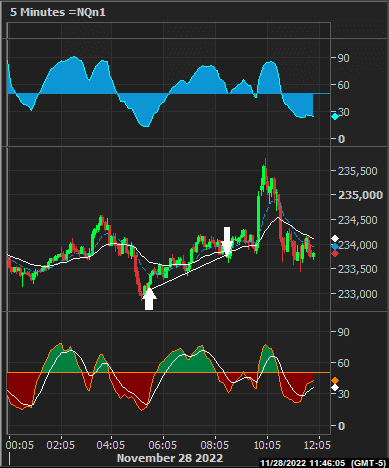
Task: Click the 0 label on the top indicator scale
Action: click(341, 139)
